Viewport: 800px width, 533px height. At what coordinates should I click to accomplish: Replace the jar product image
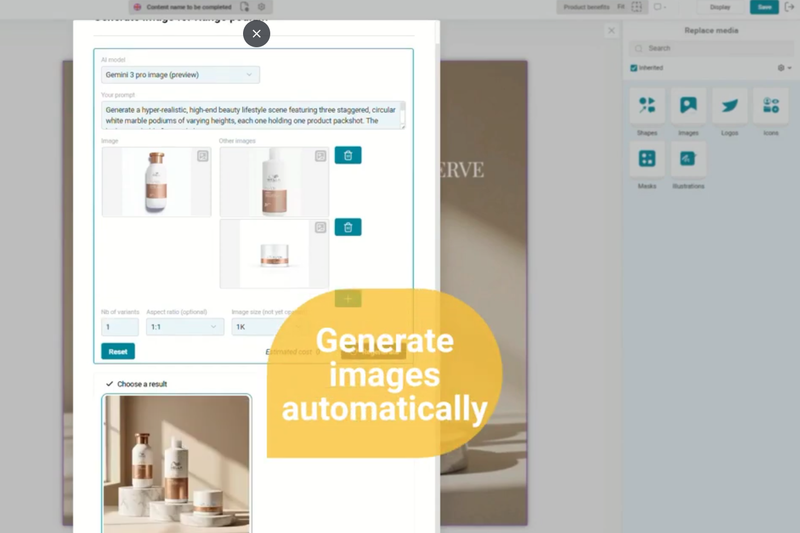tap(320, 227)
